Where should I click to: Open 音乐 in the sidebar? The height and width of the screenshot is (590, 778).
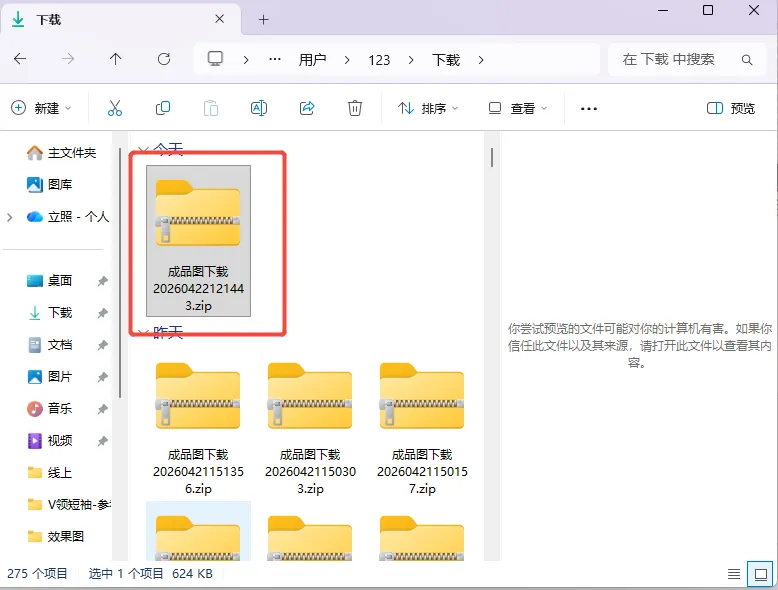click(x=50, y=408)
